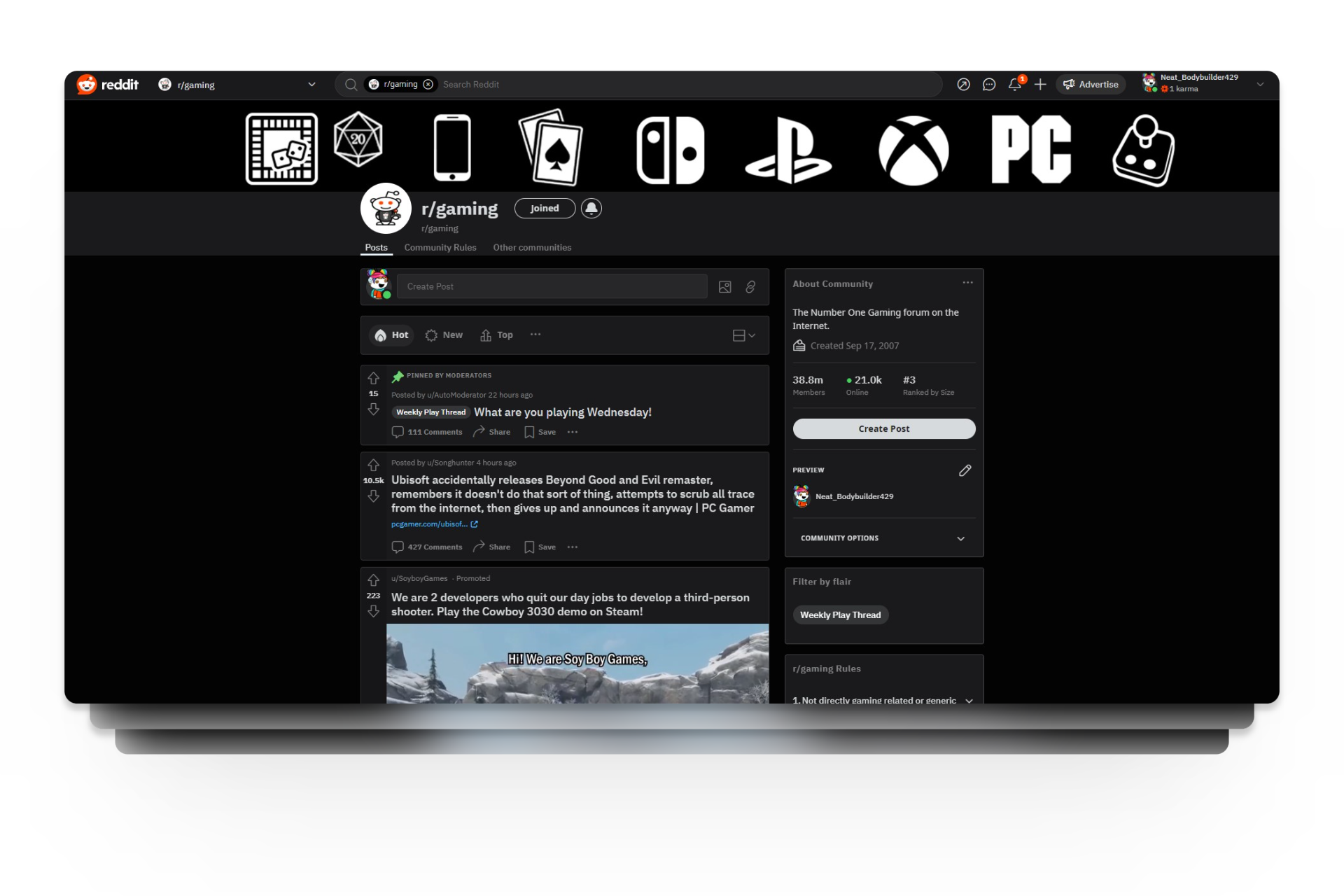The height and width of the screenshot is (896, 1344).
Task: Switch to the Community Rules tab
Action: 440,248
